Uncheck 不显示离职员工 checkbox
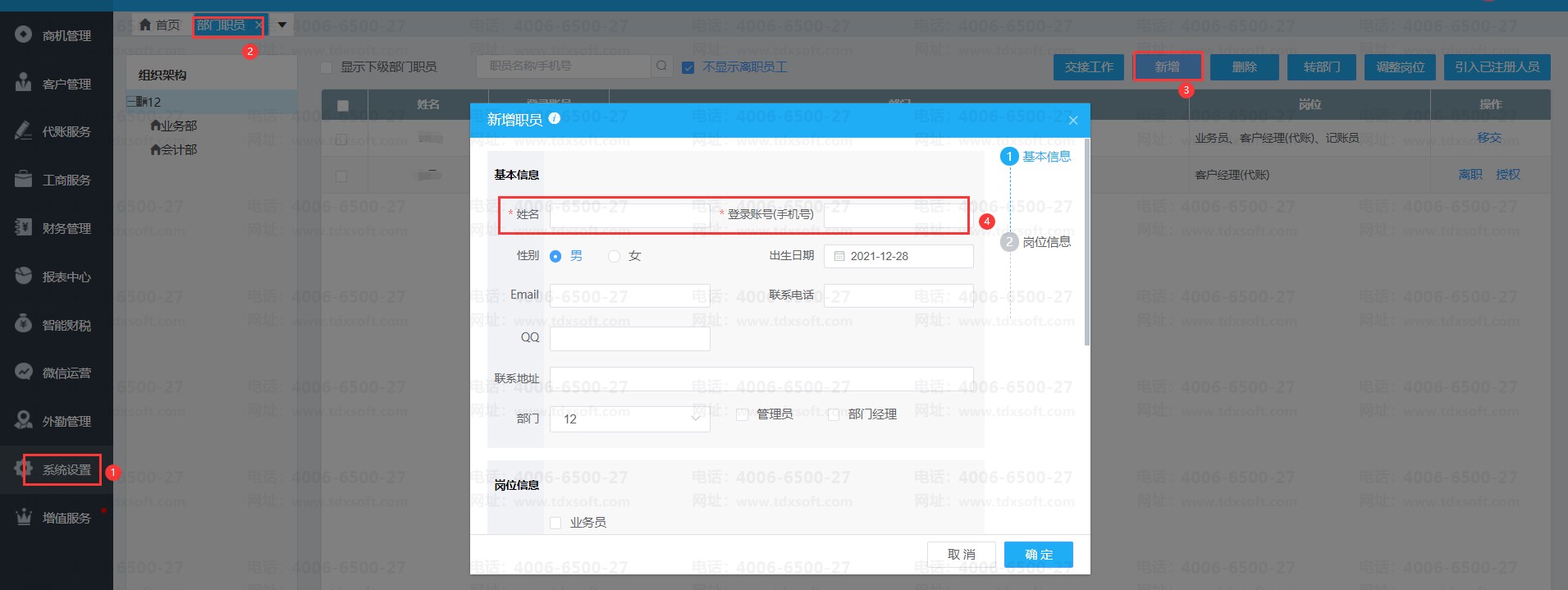Viewport: 1568px width, 590px height. (688, 67)
